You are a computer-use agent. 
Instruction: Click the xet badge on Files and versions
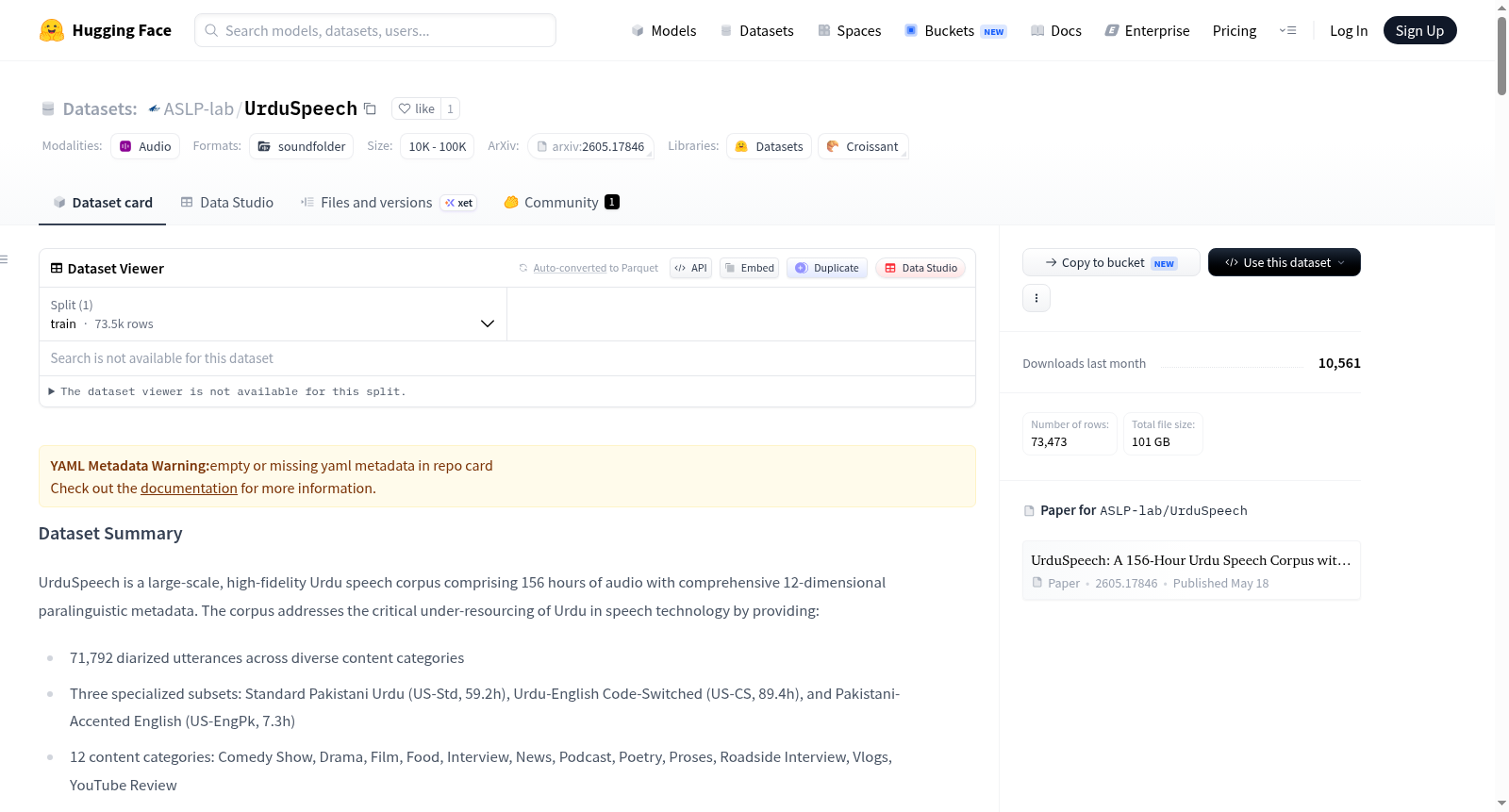pyautogui.click(x=459, y=203)
